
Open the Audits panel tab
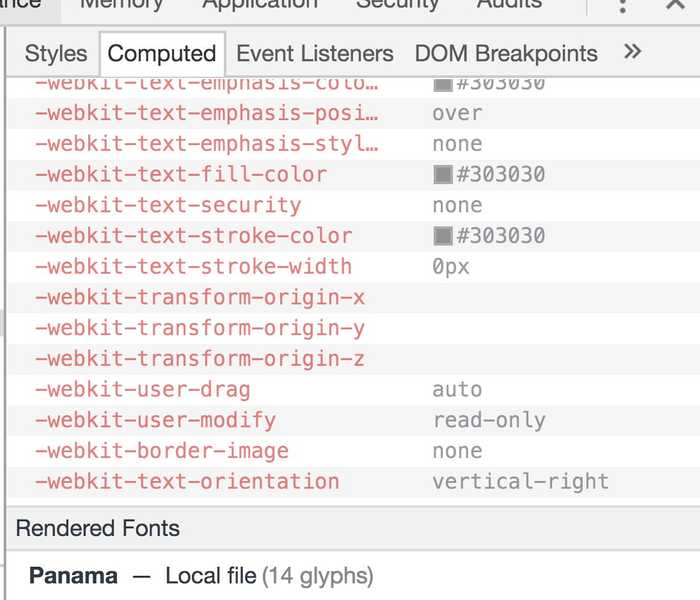pos(509,4)
